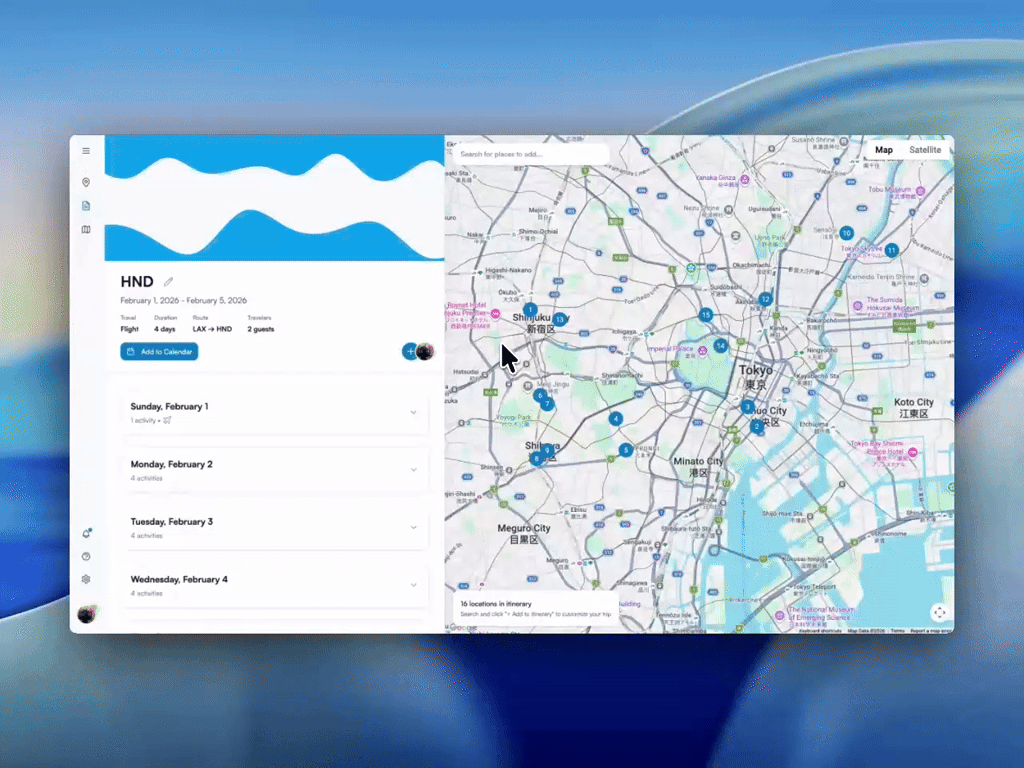Click Tuesday, February 3 heading

tap(172, 522)
